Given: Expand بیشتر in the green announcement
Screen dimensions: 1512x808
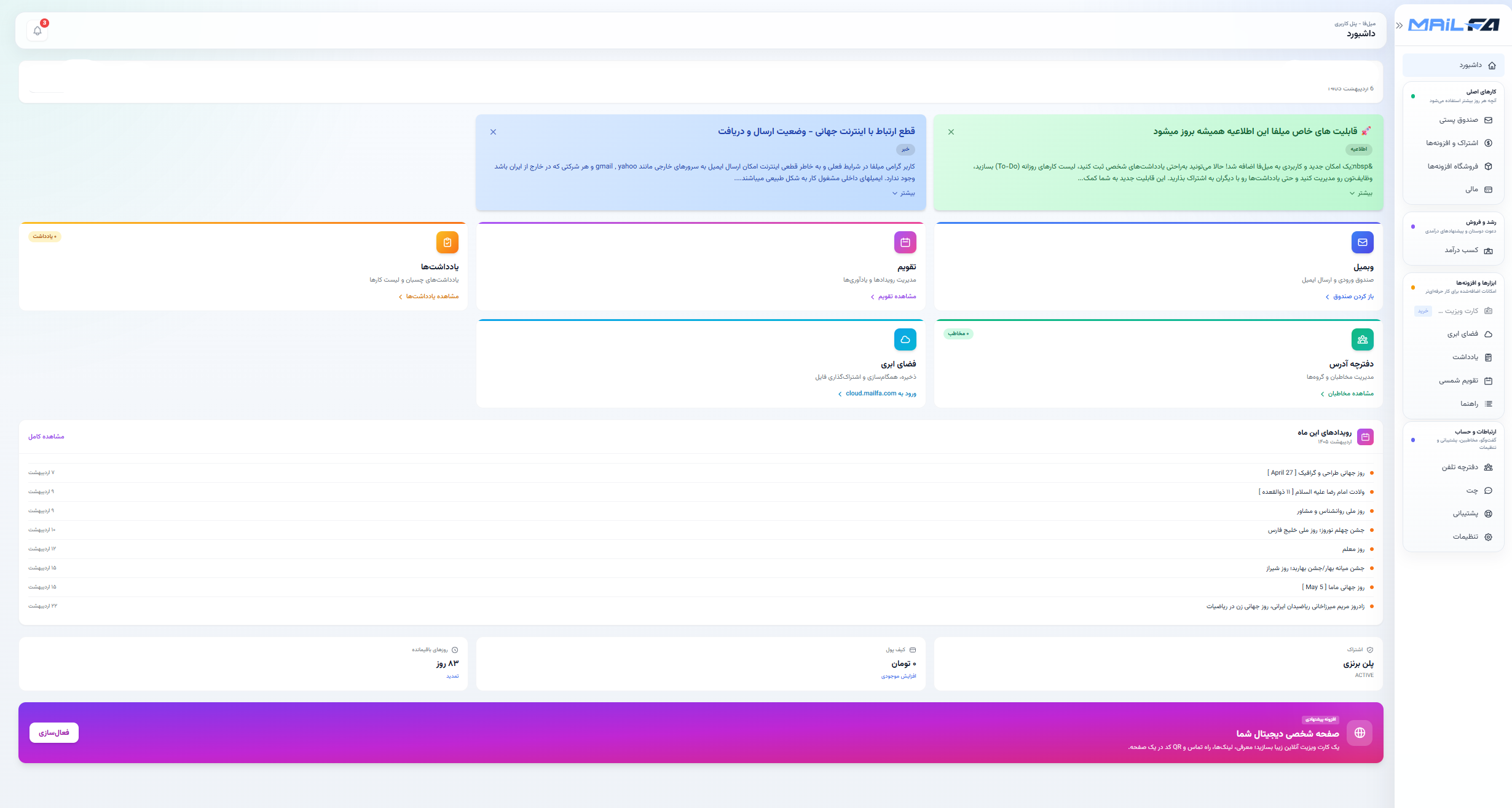Looking at the screenshot, I should (x=1361, y=193).
